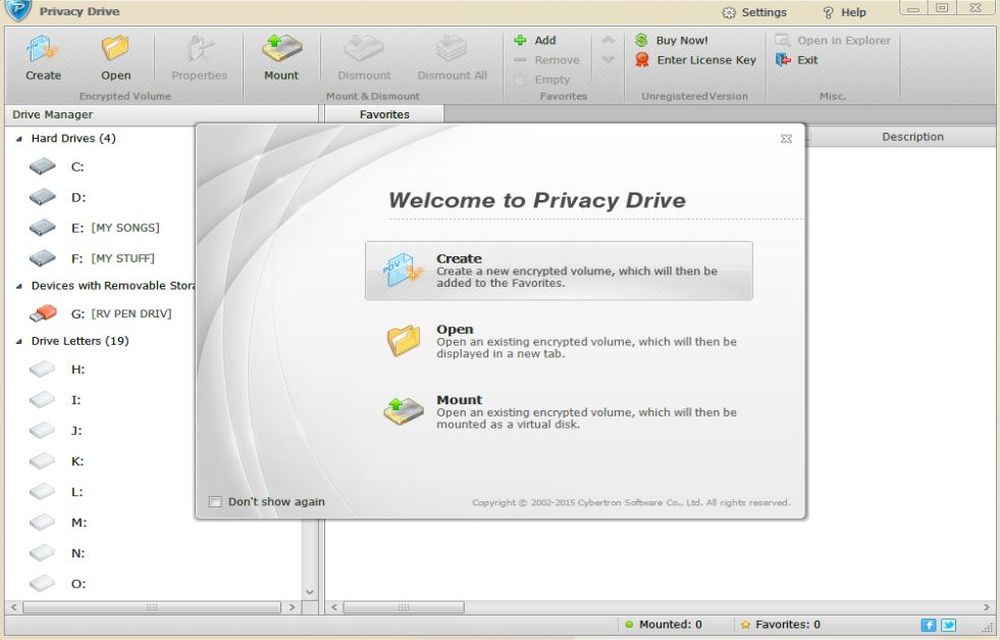Screen dimensions: 1000x640
Task: Click Exit in the Misc group
Action: coord(797,60)
